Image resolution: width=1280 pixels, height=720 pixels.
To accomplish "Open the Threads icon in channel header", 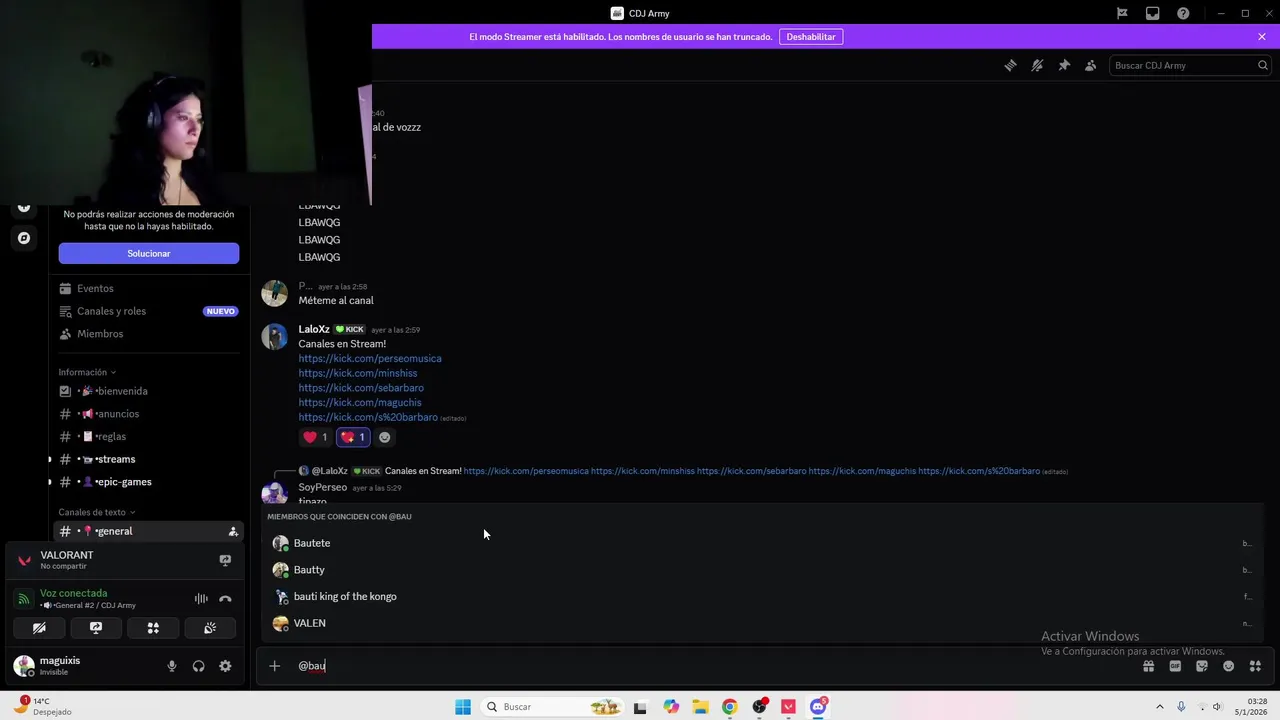I will point(1010,65).
